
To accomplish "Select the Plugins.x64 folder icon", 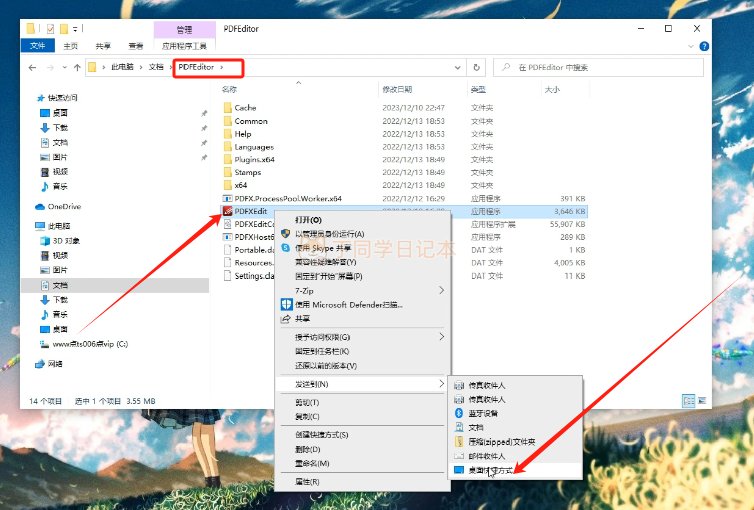I will tap(228, 159).
